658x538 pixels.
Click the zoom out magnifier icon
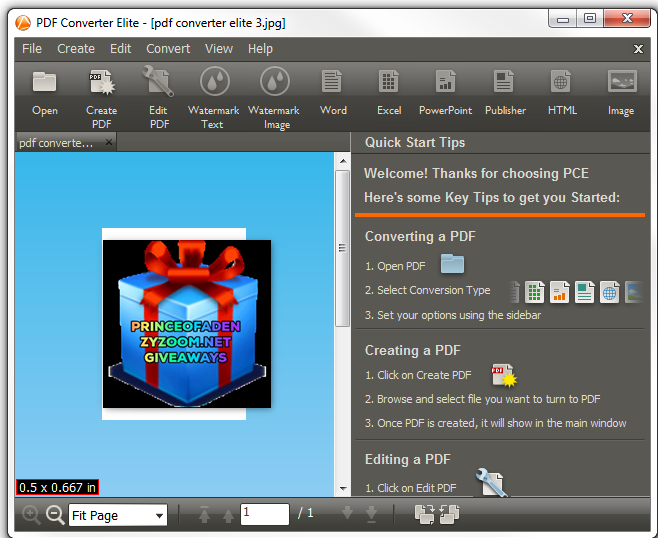(55, 514)
